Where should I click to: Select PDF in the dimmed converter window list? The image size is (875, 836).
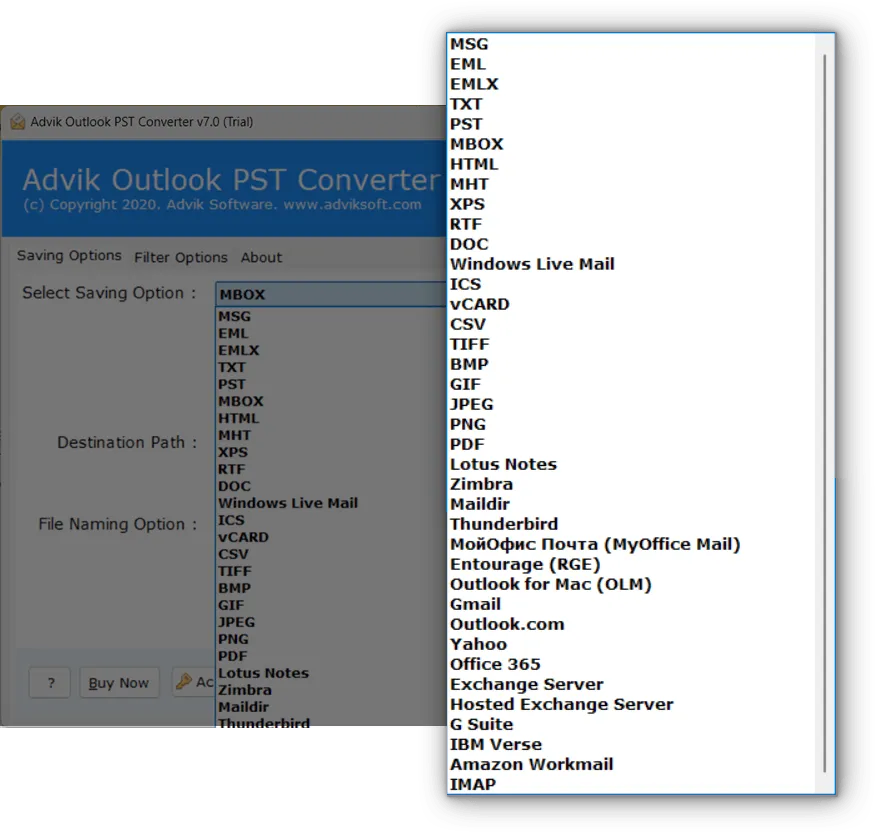(x=232, y=656)
